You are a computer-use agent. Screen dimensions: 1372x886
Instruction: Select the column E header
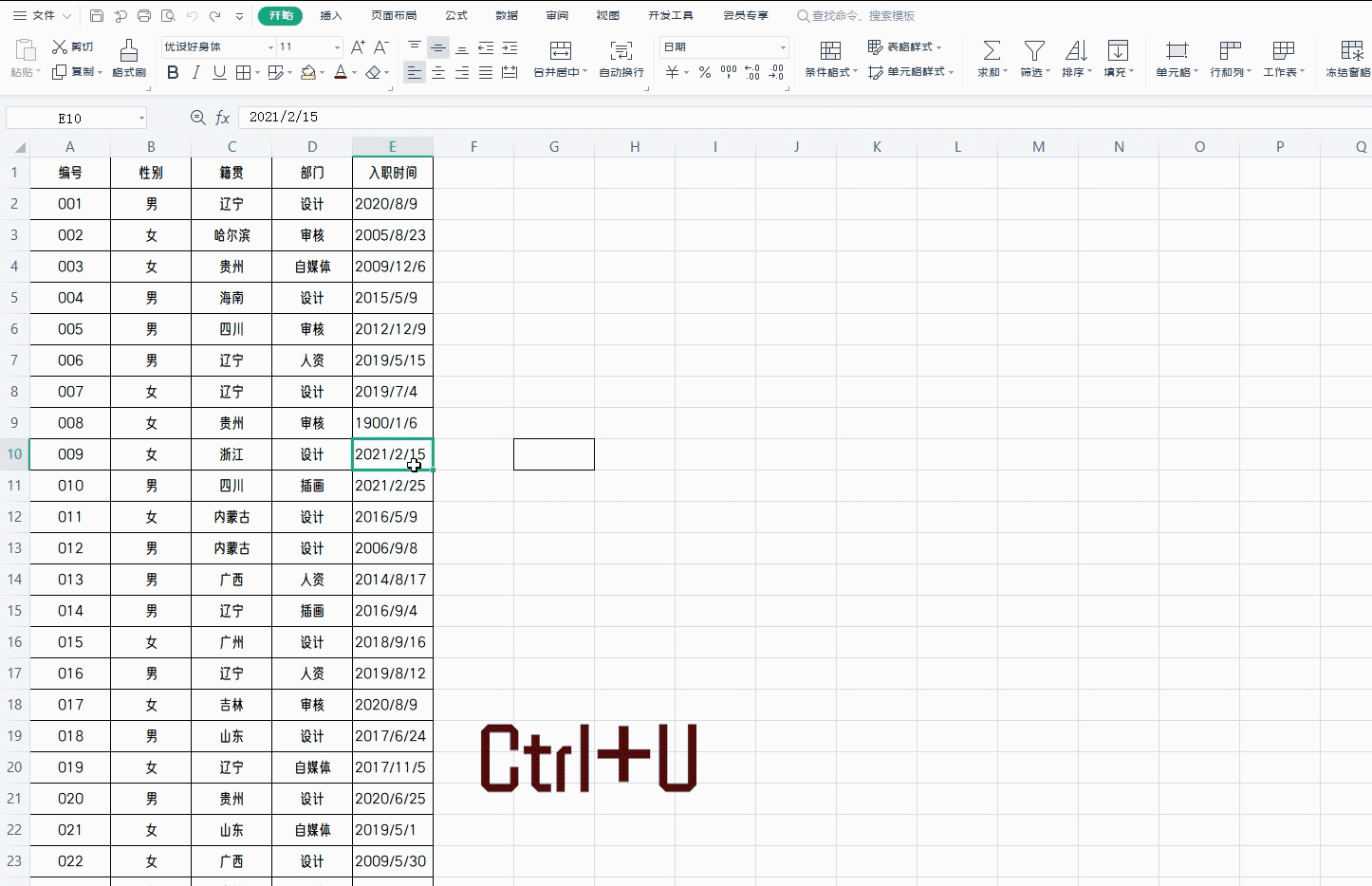point(393,146)
